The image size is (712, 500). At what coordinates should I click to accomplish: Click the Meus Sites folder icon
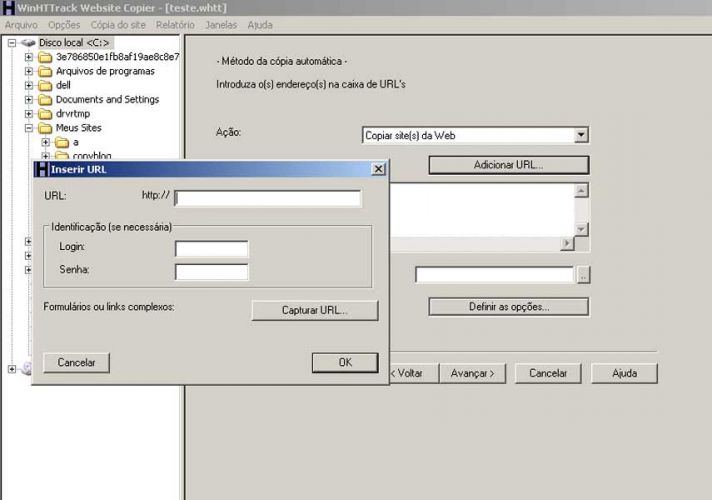point(45,128)
